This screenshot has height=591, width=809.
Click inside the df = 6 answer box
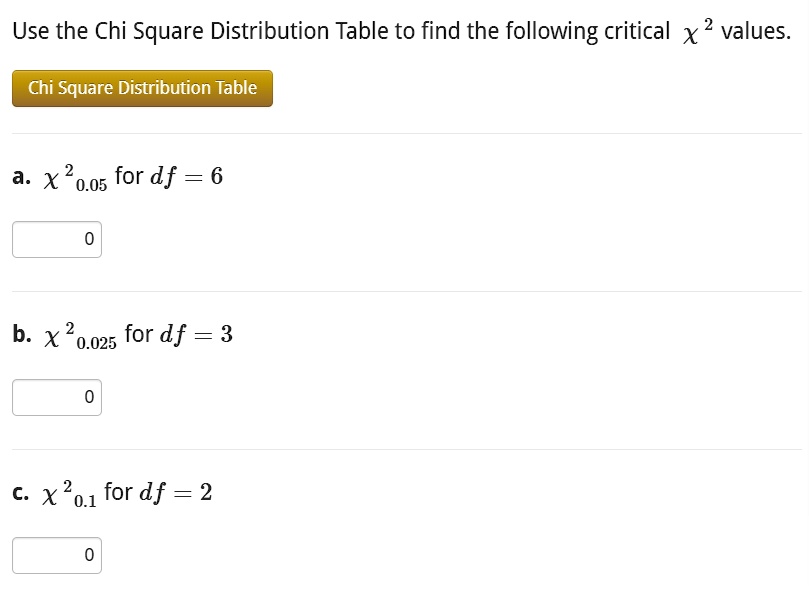click(x=56, y=239)
